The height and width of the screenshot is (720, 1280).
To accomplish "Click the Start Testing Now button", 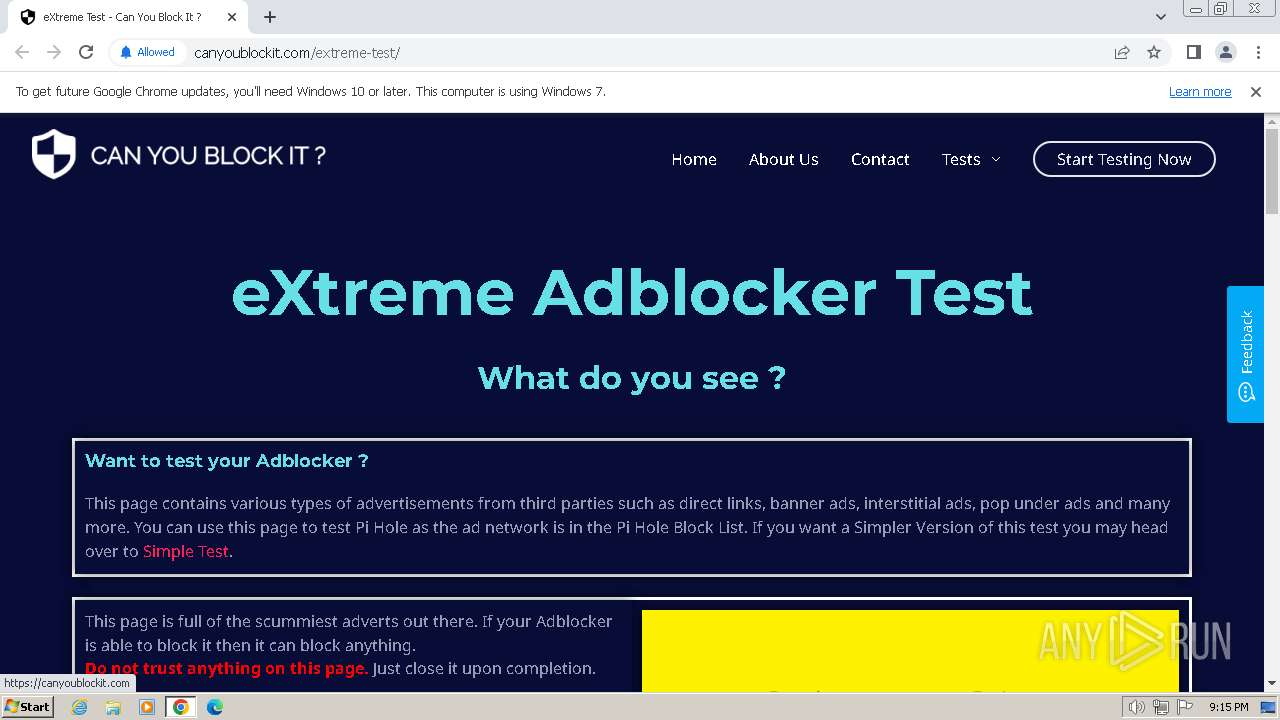I will 1124,159.
